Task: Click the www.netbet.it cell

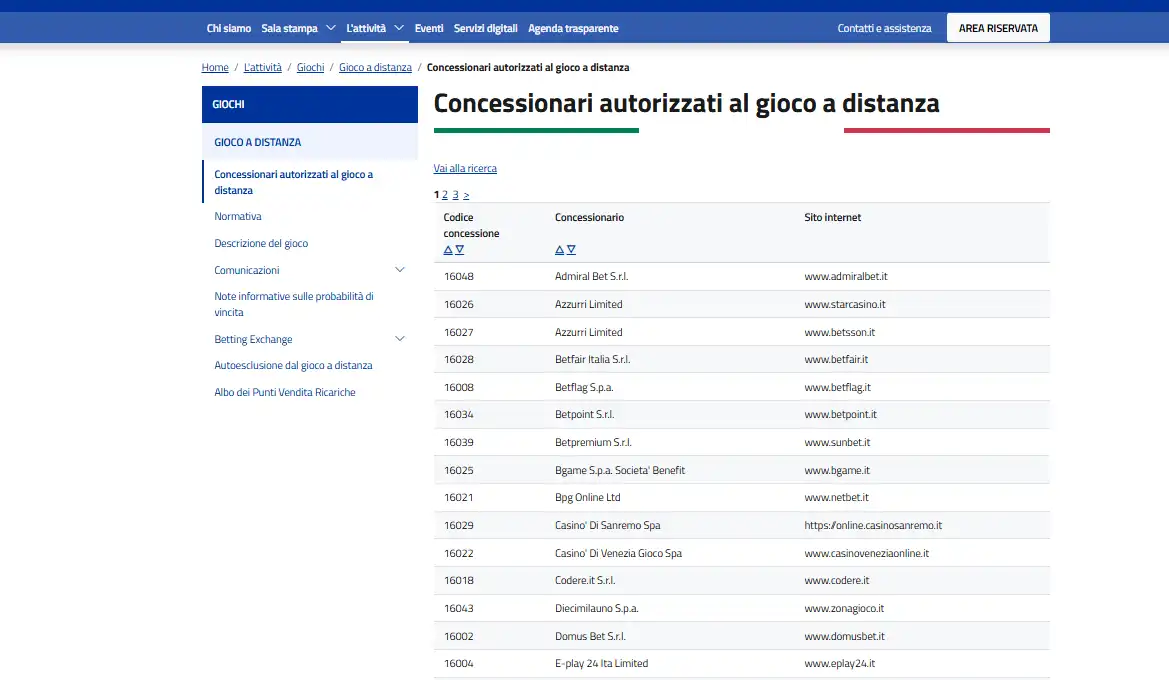Action: pyautogui.click(x=836, y=497)
